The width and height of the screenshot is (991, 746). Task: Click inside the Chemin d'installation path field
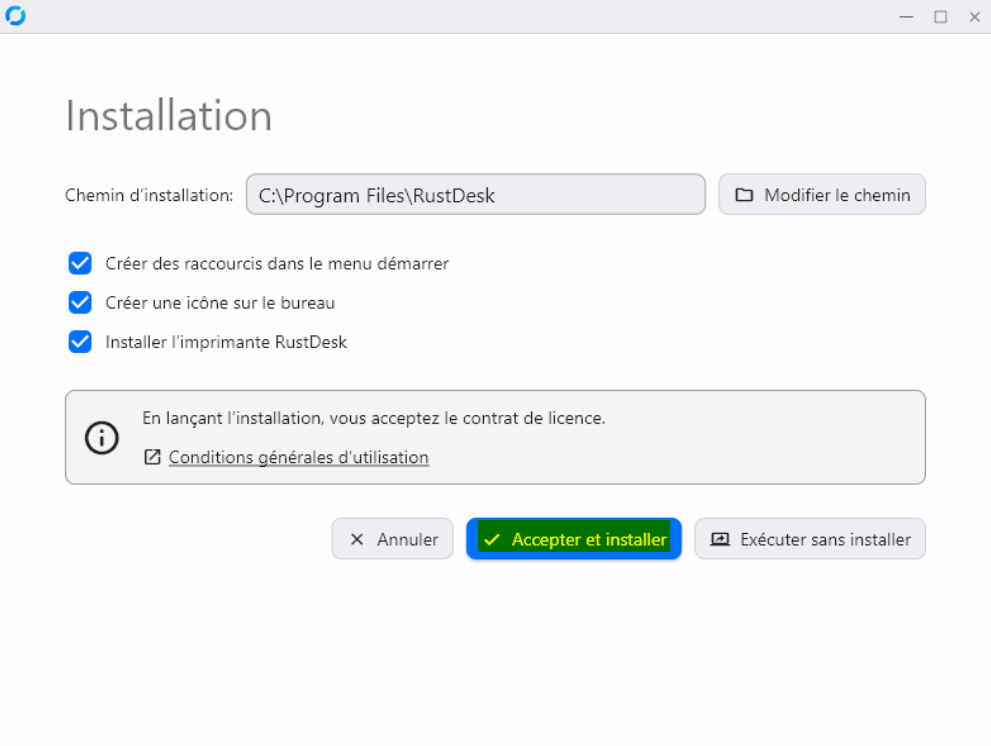[475, 195]
